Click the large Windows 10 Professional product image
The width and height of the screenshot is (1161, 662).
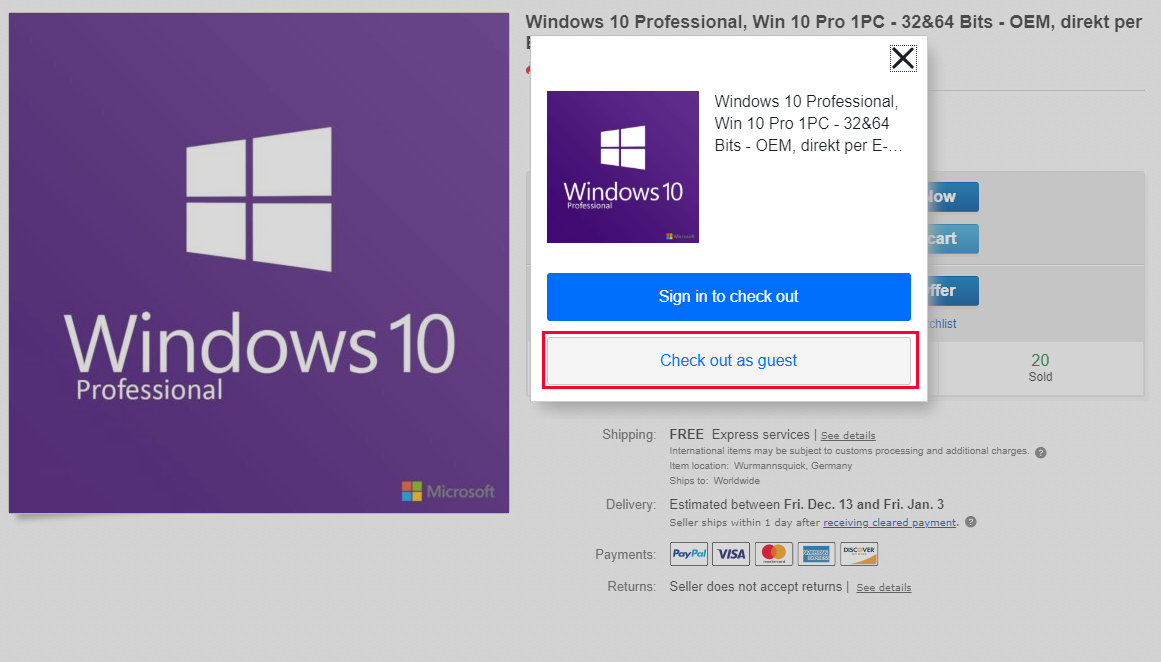pyautogui.click(x=259, y=263)
